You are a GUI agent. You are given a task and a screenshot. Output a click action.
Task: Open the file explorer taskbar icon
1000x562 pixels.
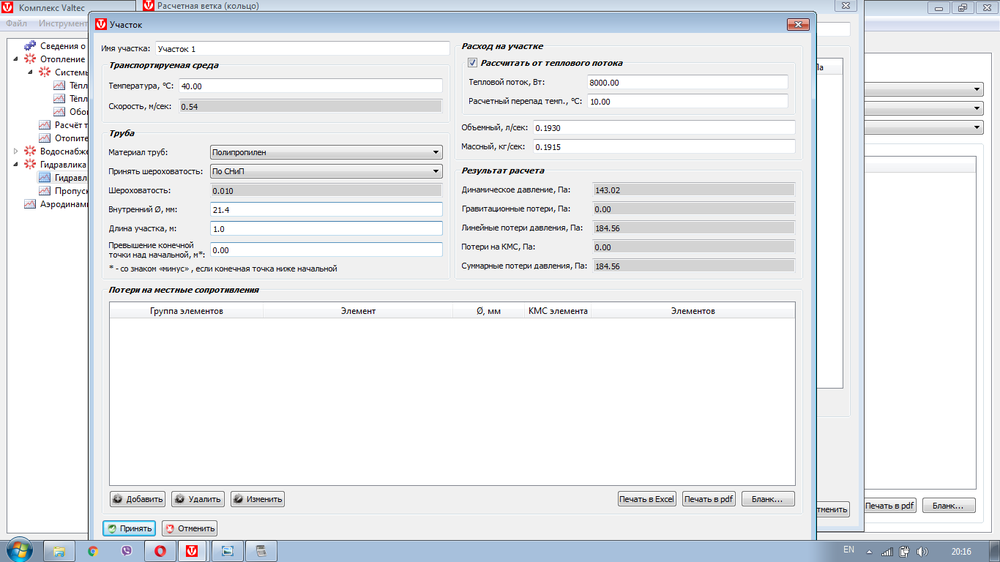pyautogui.click(x=59, y=551)
